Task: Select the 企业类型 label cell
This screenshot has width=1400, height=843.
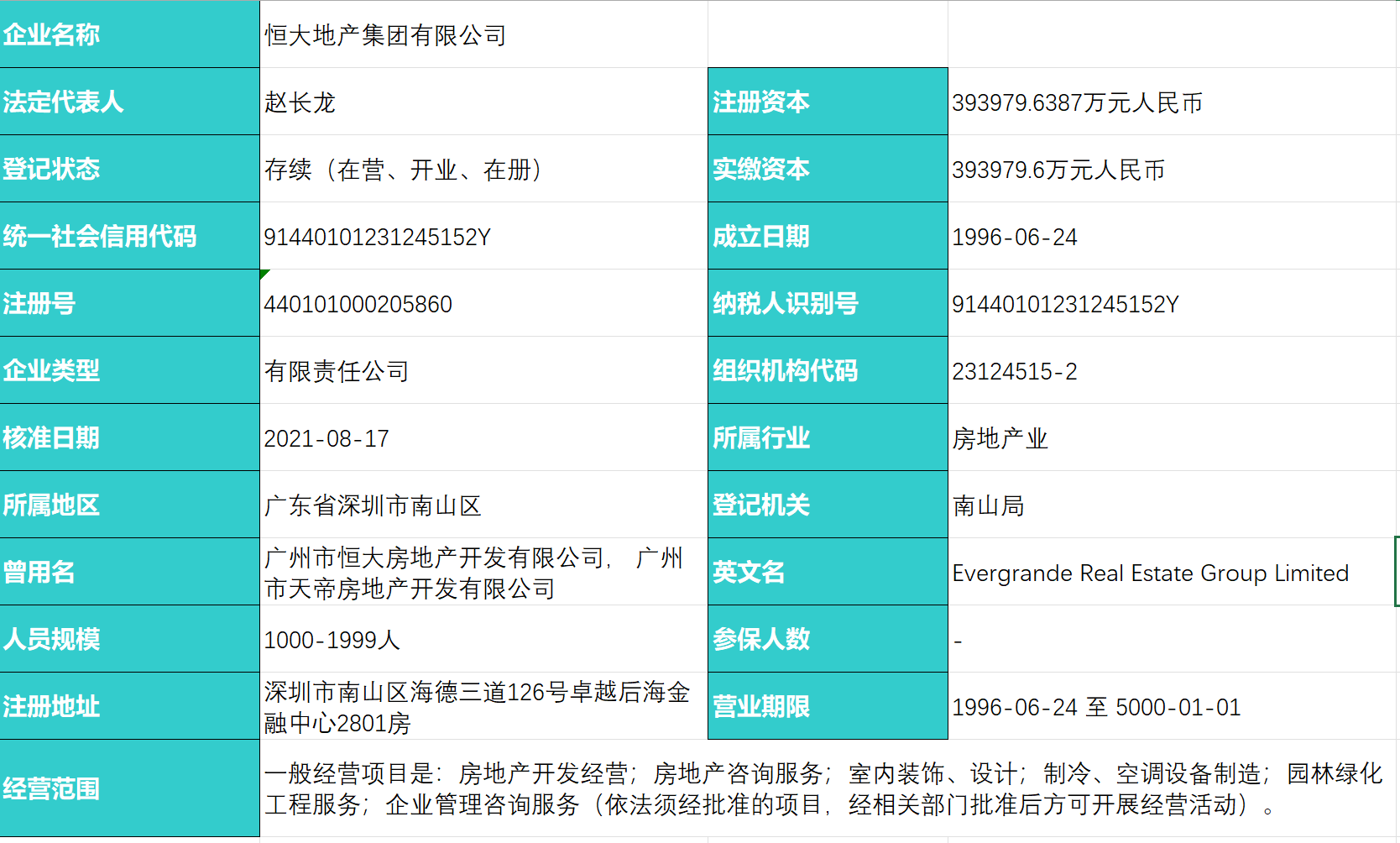Action: click(x=129, y=370)
